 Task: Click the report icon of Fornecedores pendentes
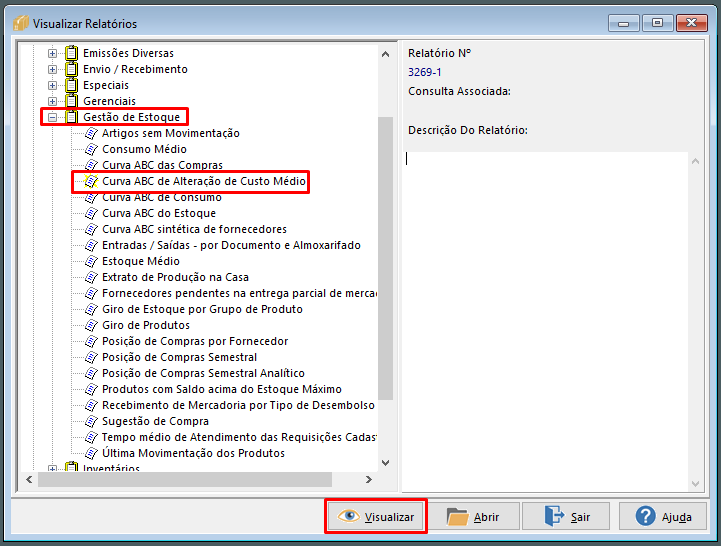click(x=92, y=293)
